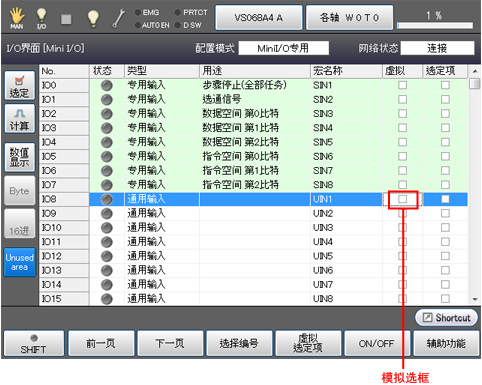Open the 各轴 W0 T0 selector

pos(349,17)
